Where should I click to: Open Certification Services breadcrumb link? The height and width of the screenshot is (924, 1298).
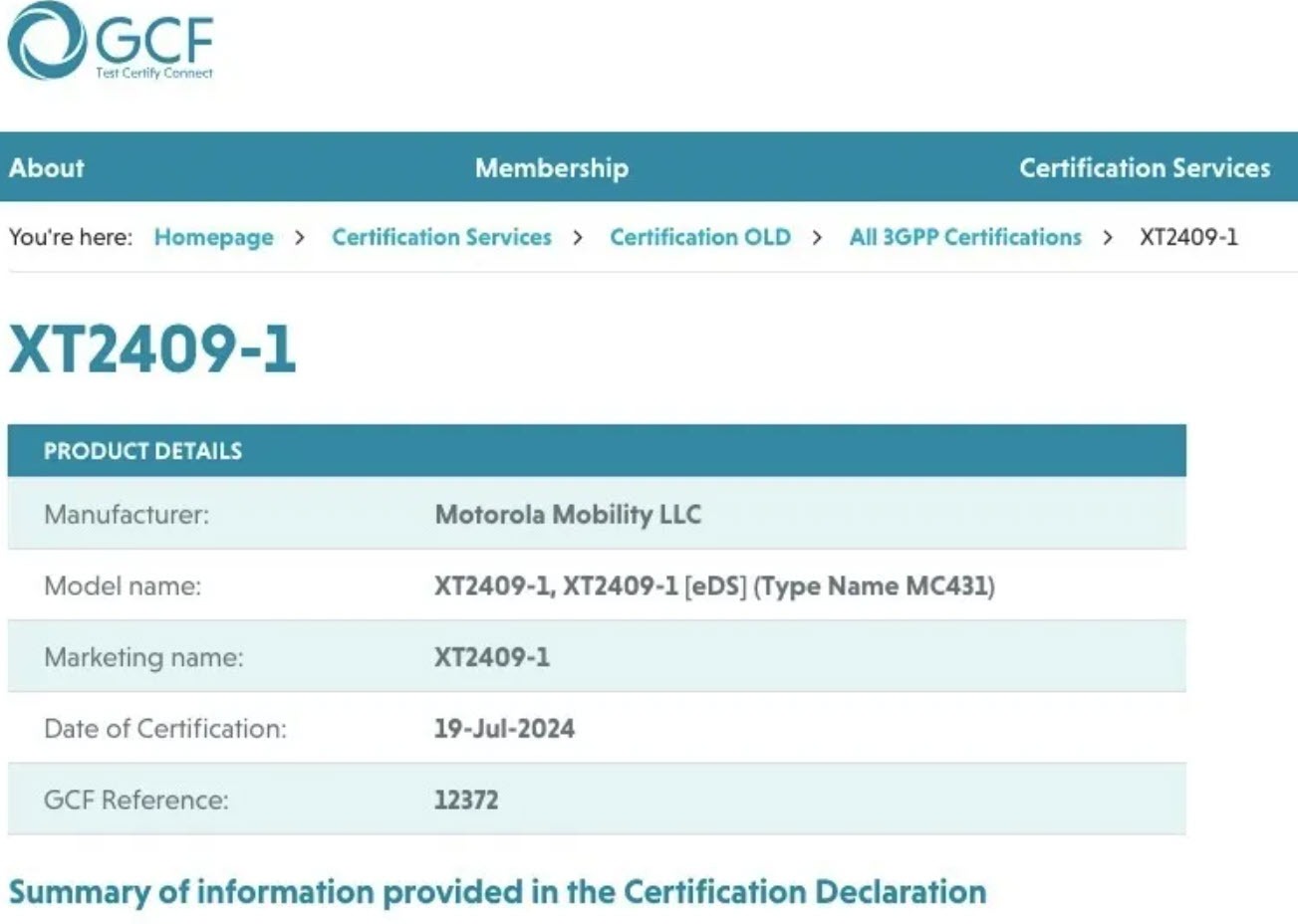[x=441, y=237]
